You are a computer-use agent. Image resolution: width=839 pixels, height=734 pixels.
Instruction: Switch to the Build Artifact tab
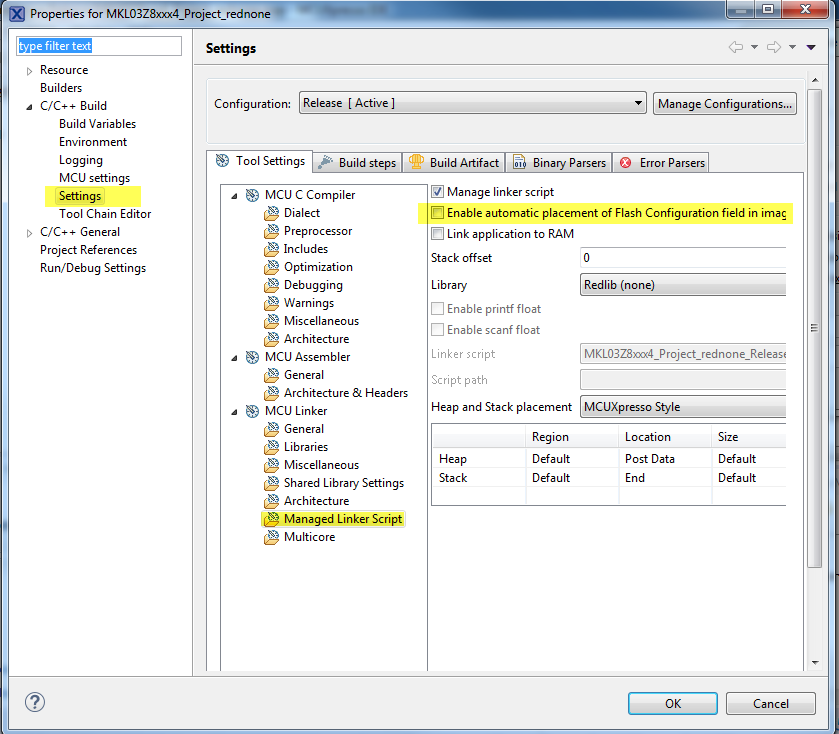(x=454, y=163)
